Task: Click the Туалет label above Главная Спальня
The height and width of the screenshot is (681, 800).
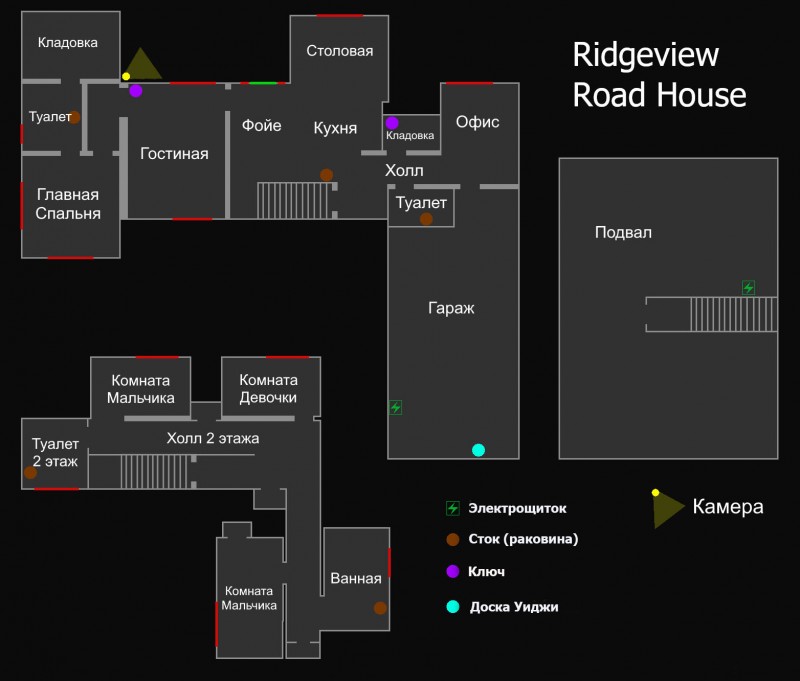Action: 50,117
